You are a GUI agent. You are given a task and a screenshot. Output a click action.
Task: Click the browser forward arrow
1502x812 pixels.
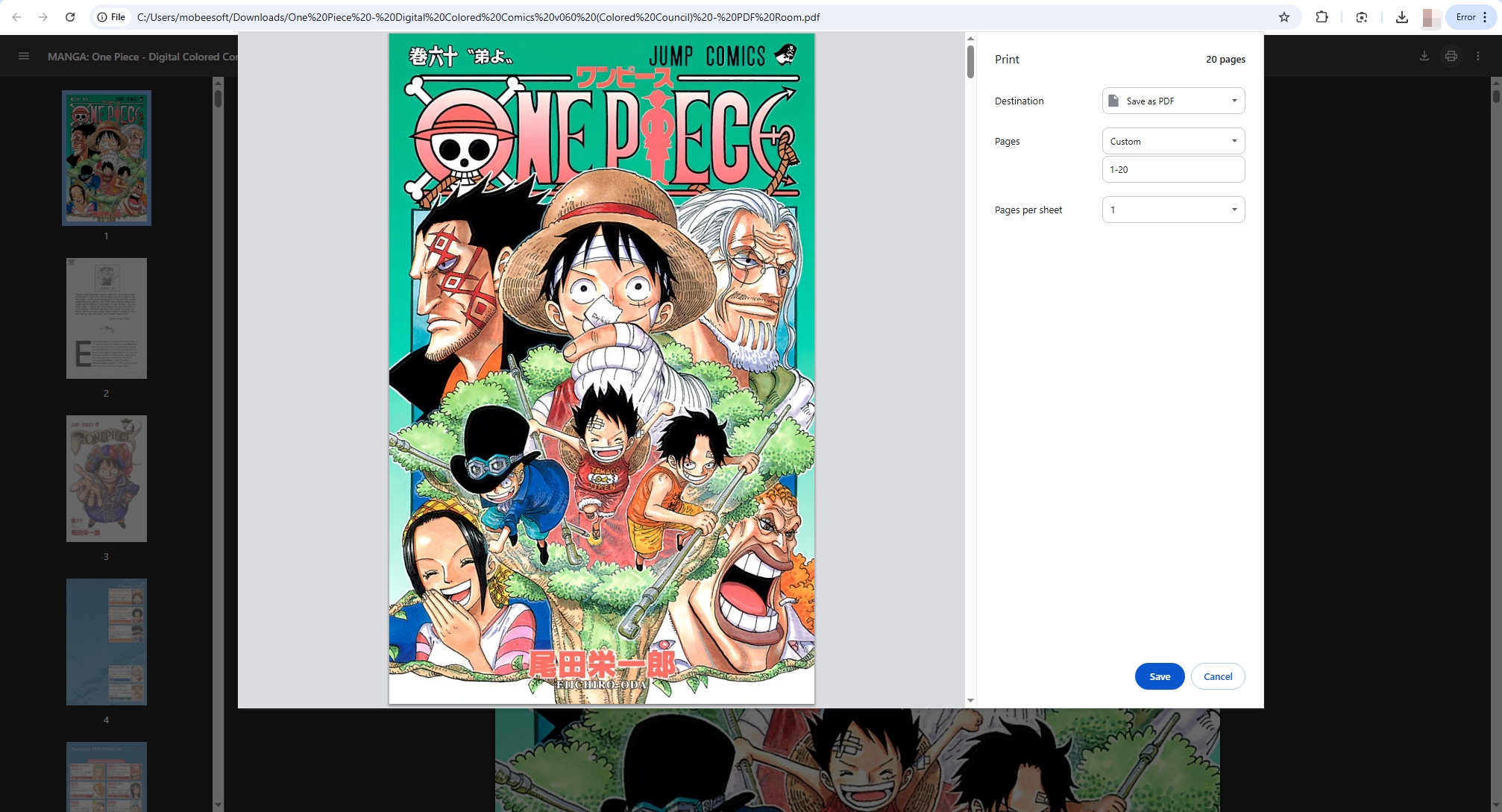tap(43, 17)
